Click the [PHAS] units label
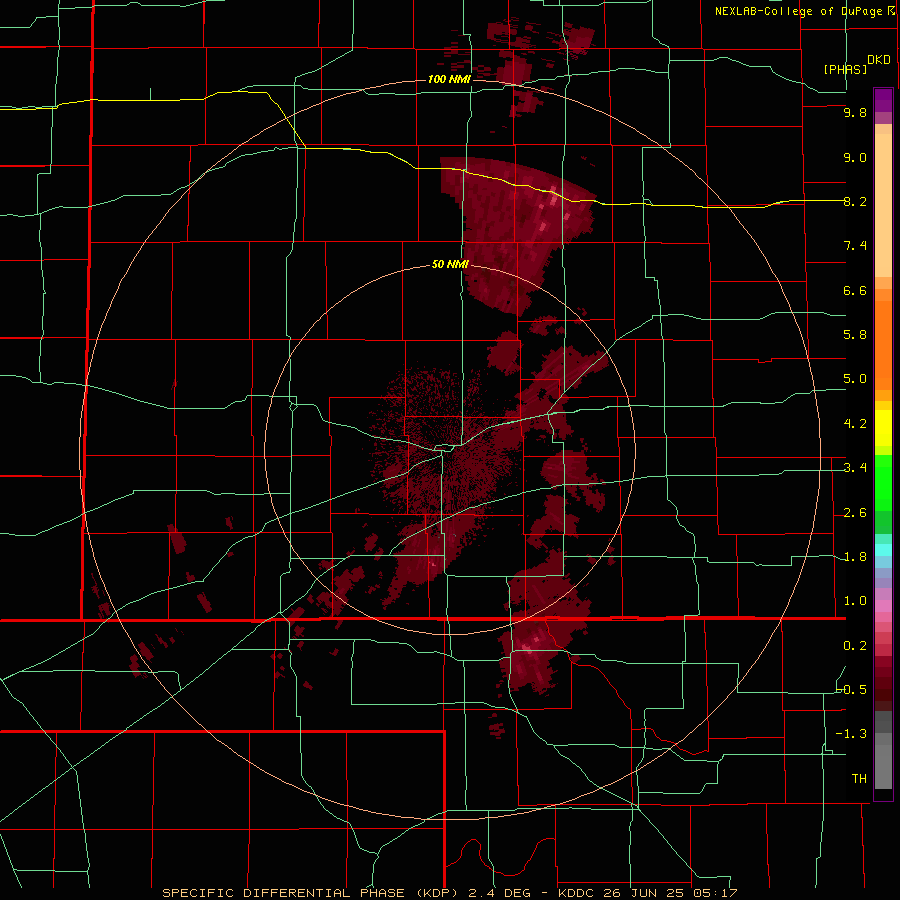 [845, 69]
